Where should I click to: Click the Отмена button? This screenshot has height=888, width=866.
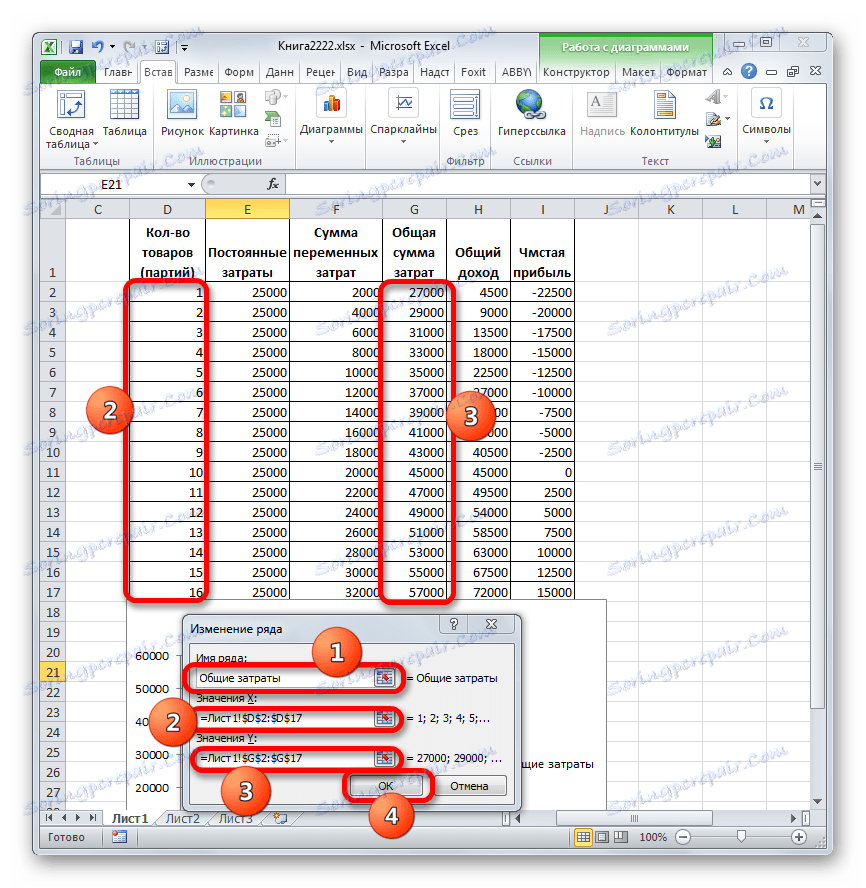click(x=469, y=785)
